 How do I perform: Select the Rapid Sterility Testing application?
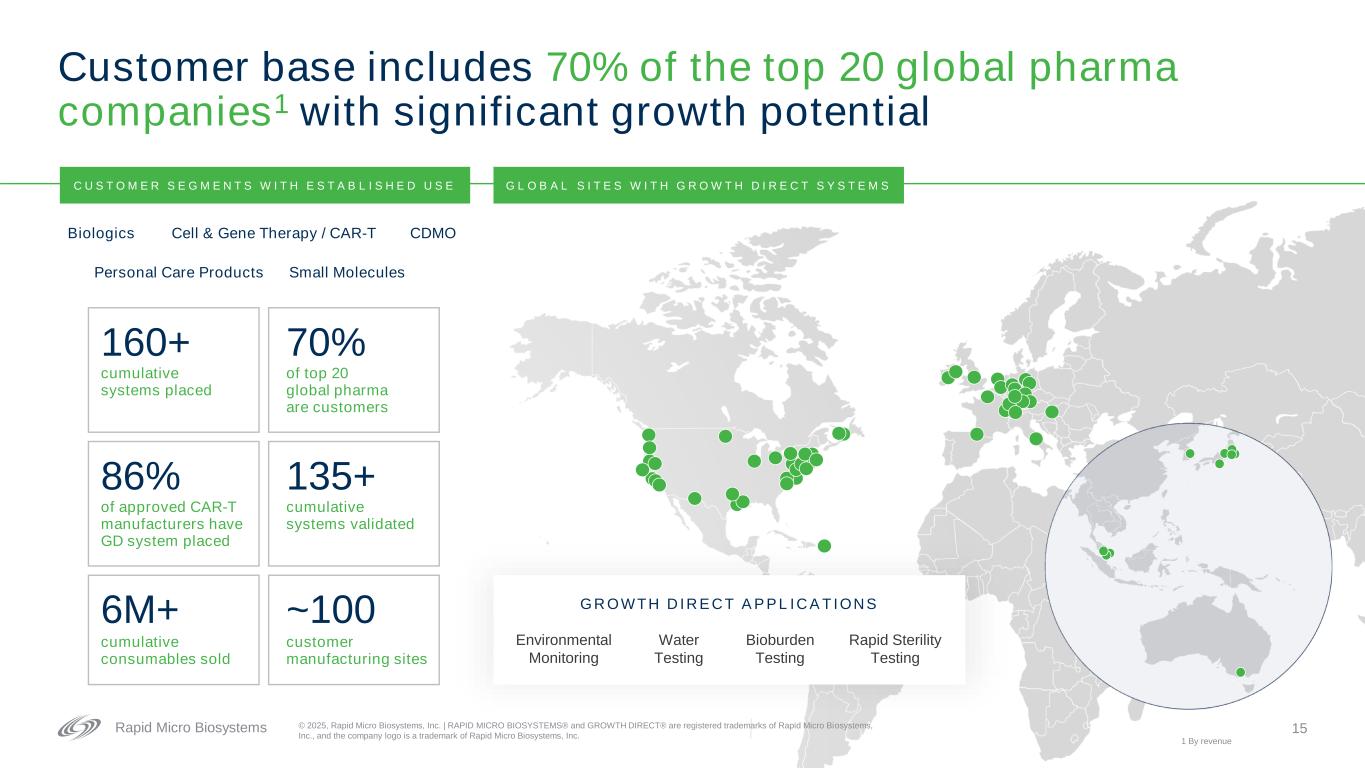pos(894,649)
